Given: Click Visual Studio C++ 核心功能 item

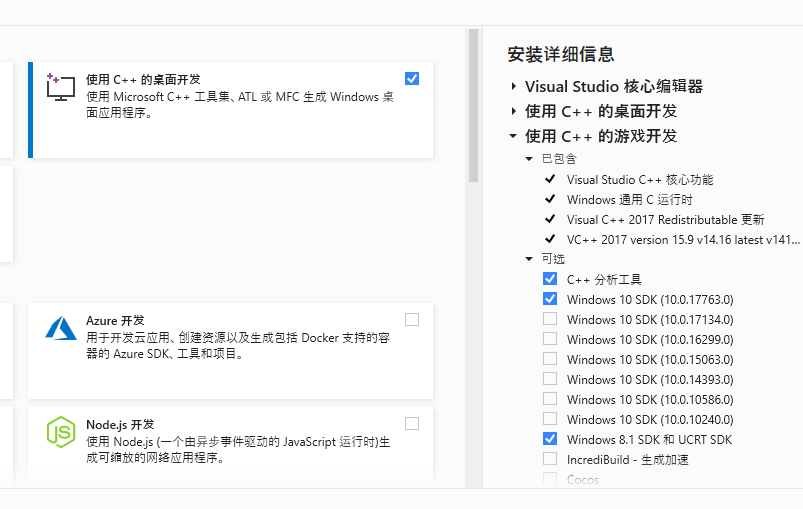Looking at the screenshot, I should point(640,180).
